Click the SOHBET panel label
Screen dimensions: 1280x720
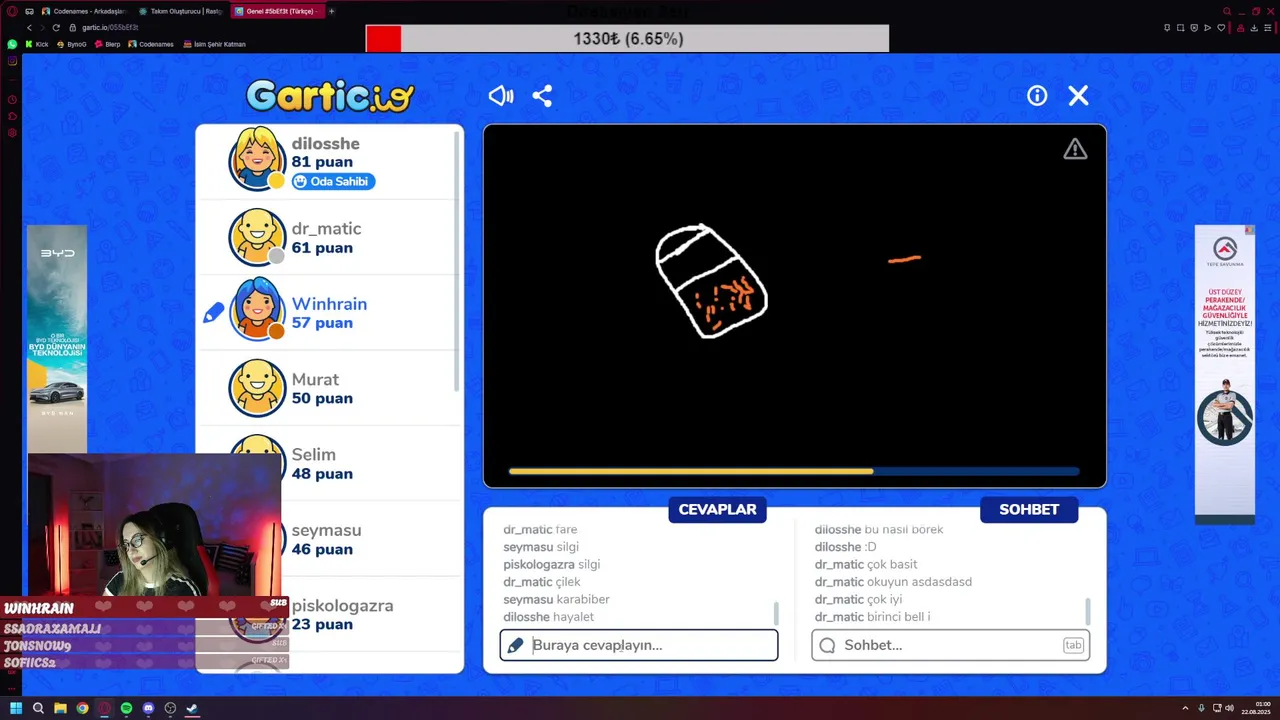1029,510
